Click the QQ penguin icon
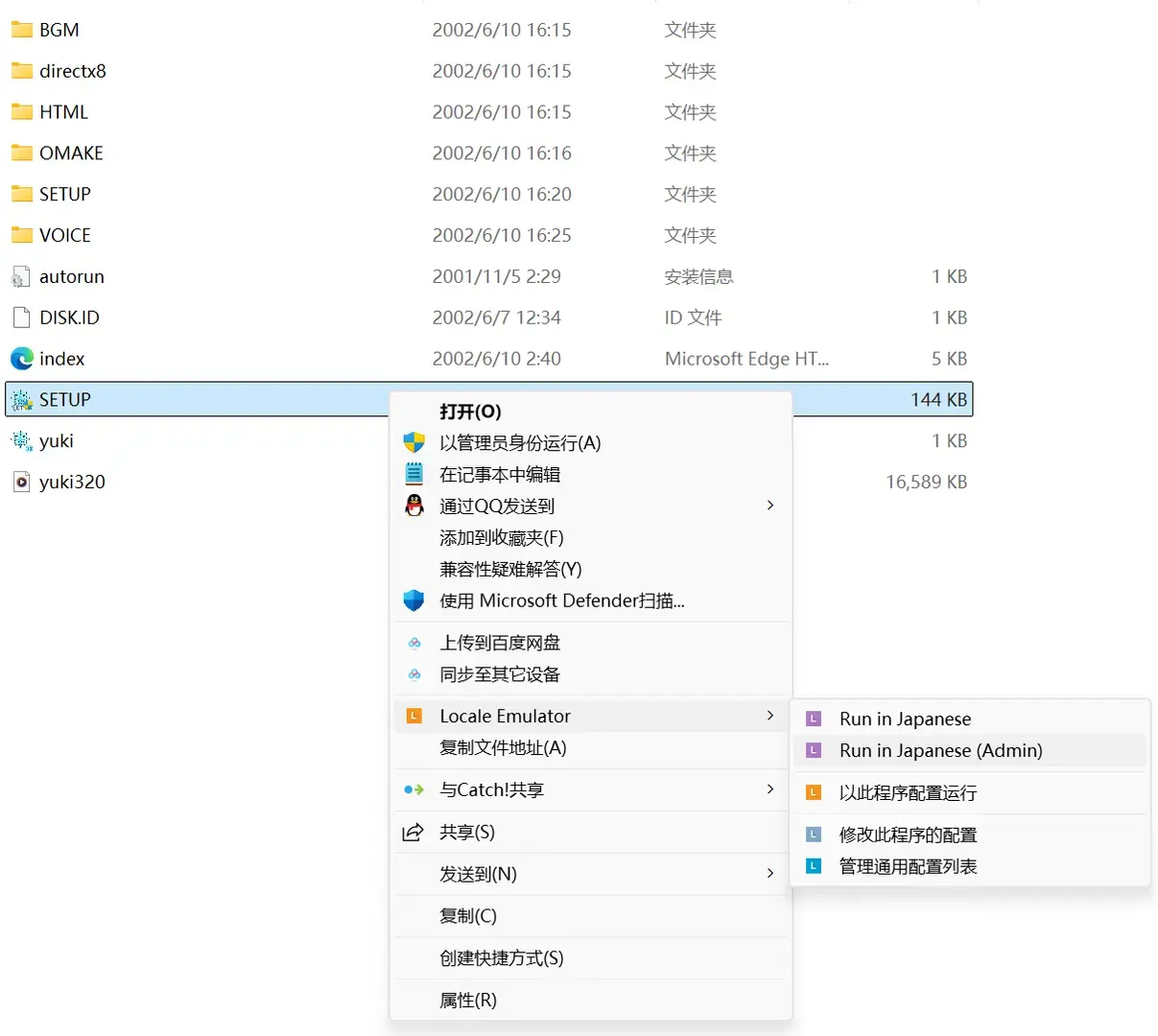 tap(414, 506)
